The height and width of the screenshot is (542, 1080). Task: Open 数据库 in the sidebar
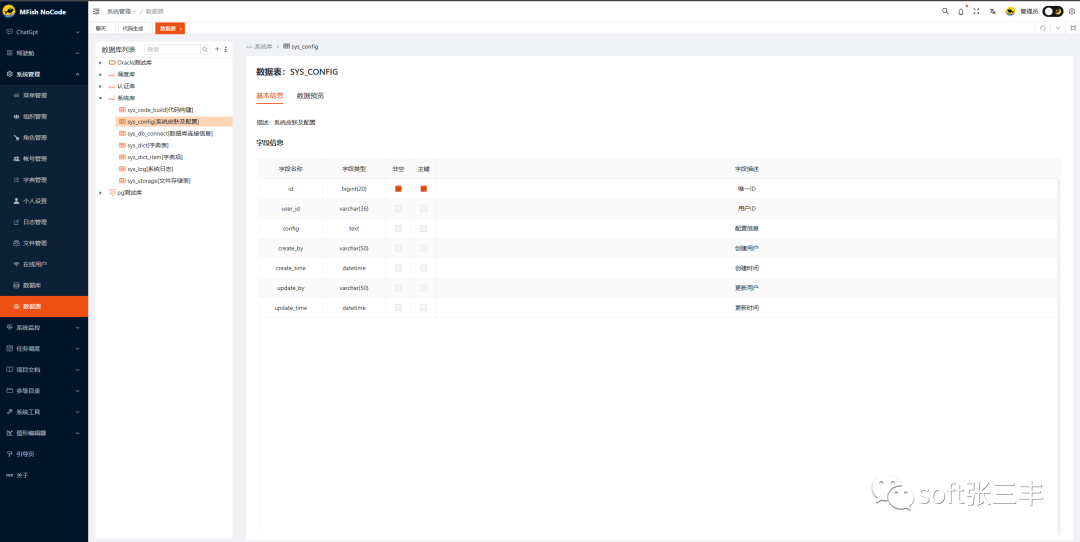(44, 285)
